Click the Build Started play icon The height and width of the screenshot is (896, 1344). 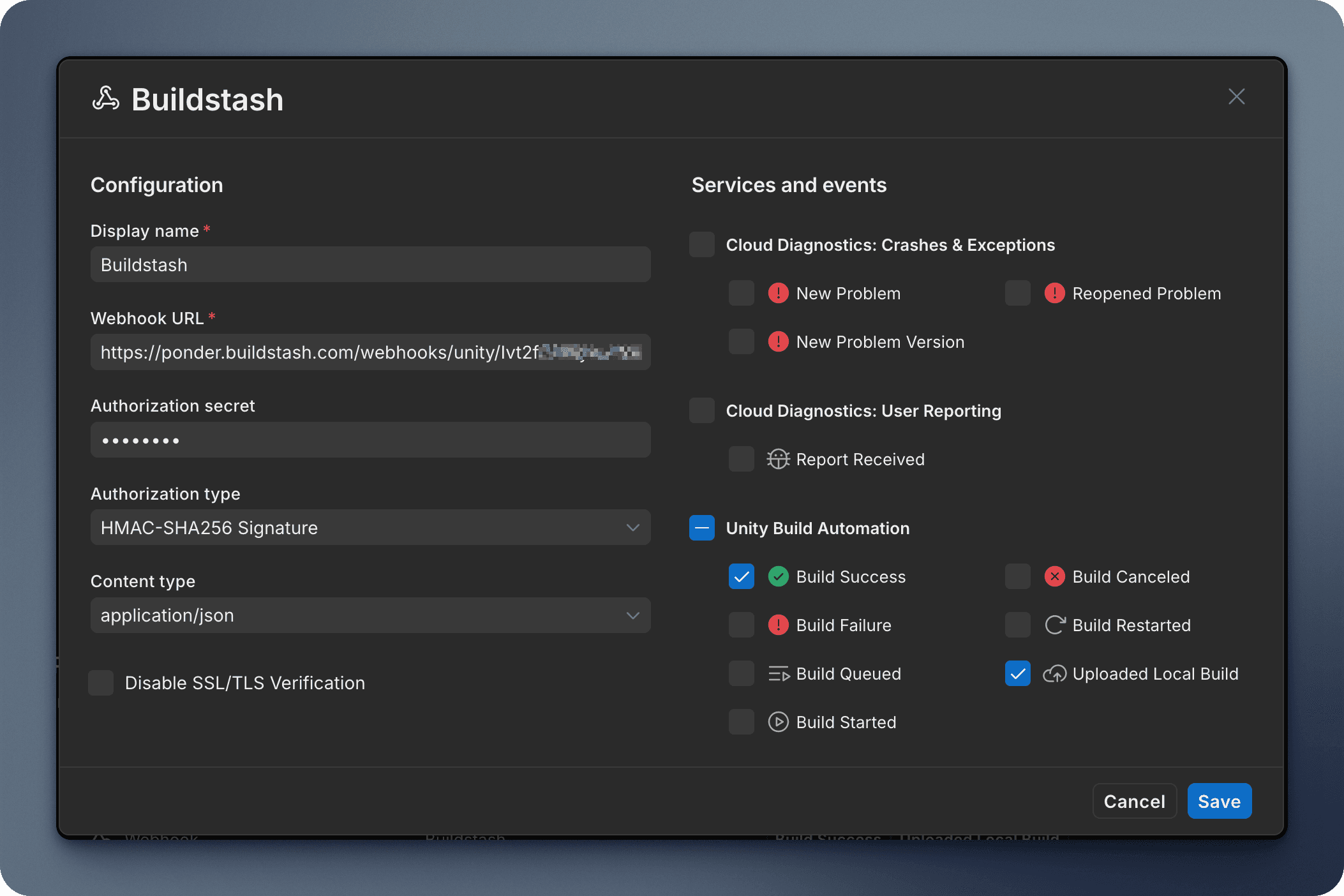(778, 722)
